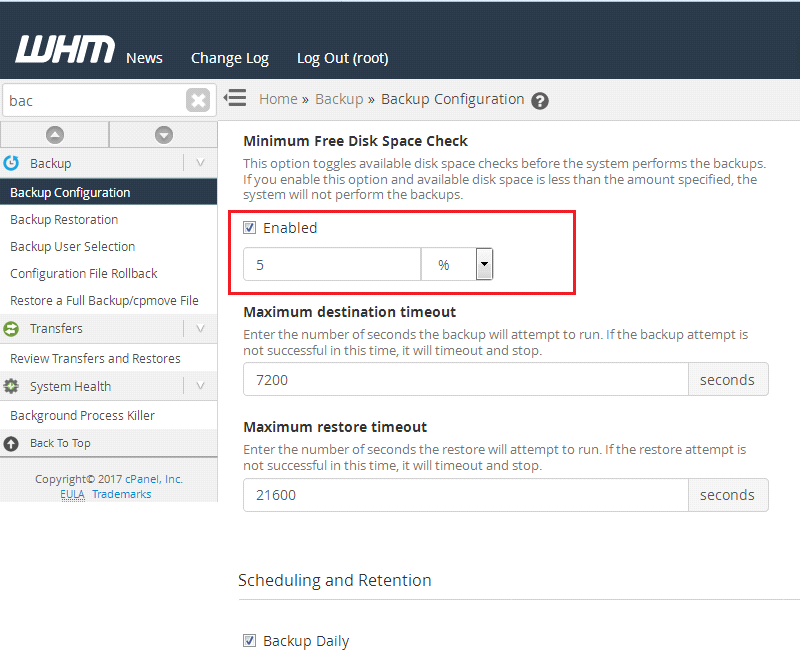This screenshot has width=800, height=661.
Task: Click the Backup section icon
Action: [x=11, y=163]
